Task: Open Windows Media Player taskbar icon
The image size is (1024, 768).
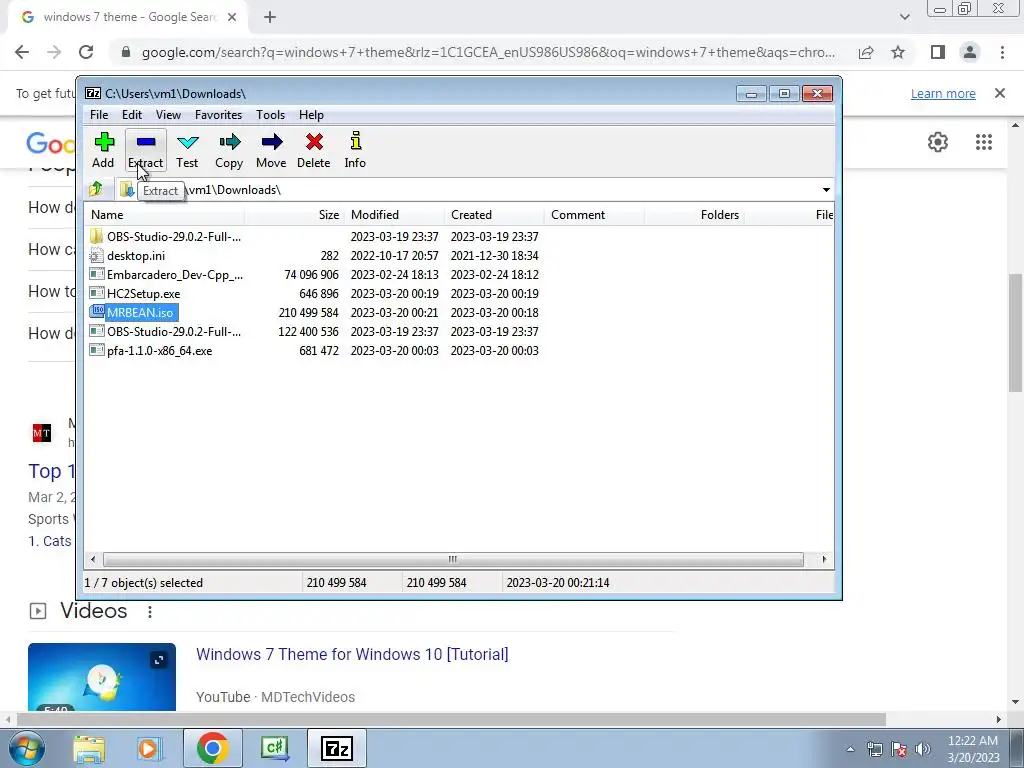Action: point(149,748)
